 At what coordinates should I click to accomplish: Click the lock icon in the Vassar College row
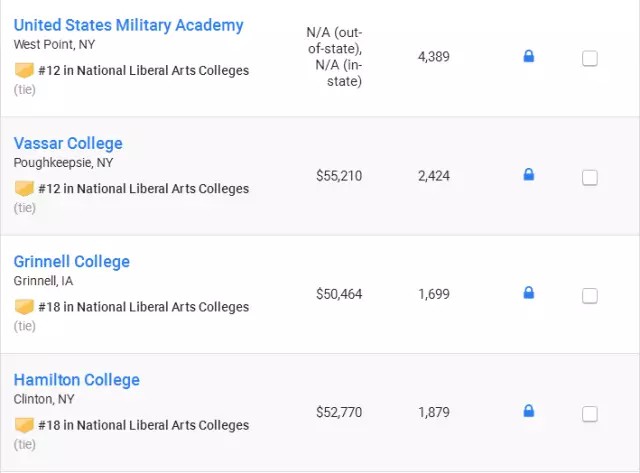point(529,175)
